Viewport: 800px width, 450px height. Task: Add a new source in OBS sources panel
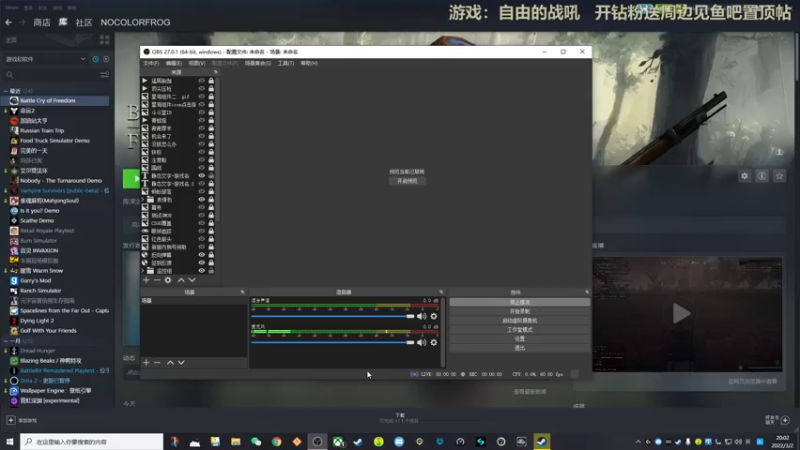[146, 280]
